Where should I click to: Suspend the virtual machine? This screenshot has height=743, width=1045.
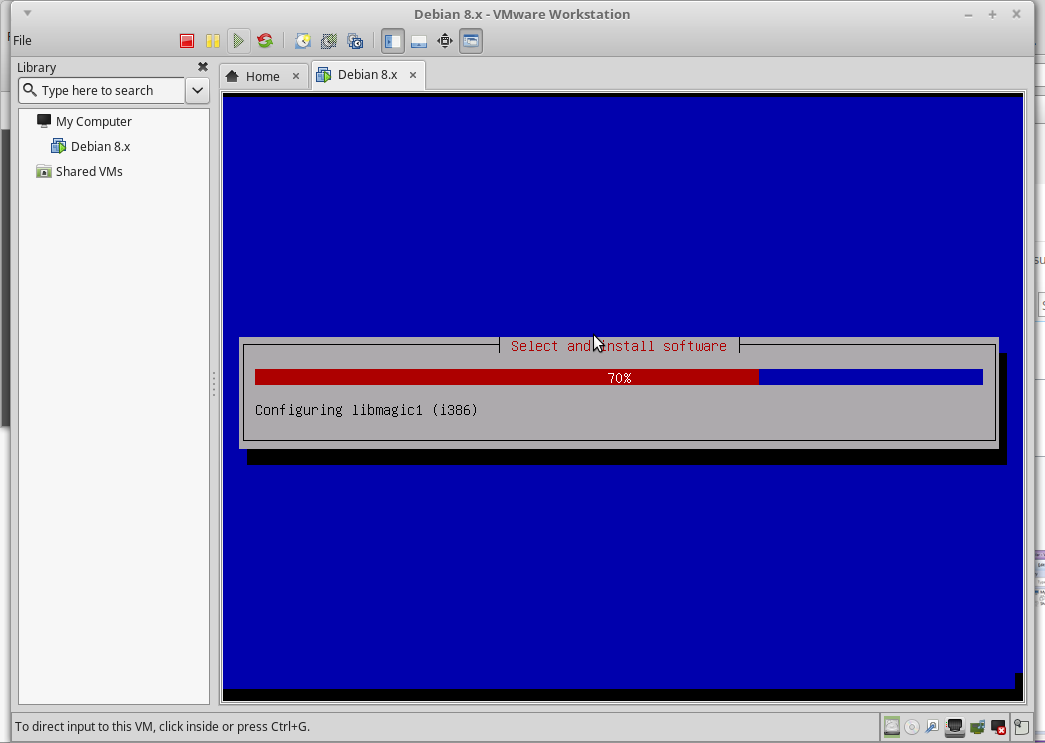point(213,40)
